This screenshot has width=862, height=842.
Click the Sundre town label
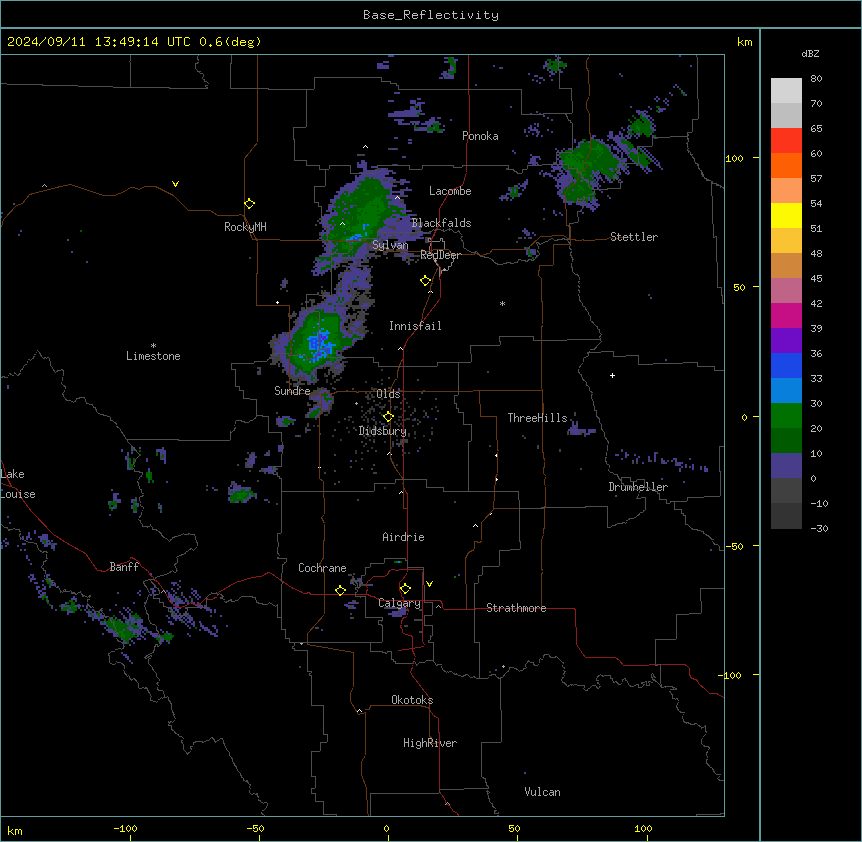tap(292, 391)
